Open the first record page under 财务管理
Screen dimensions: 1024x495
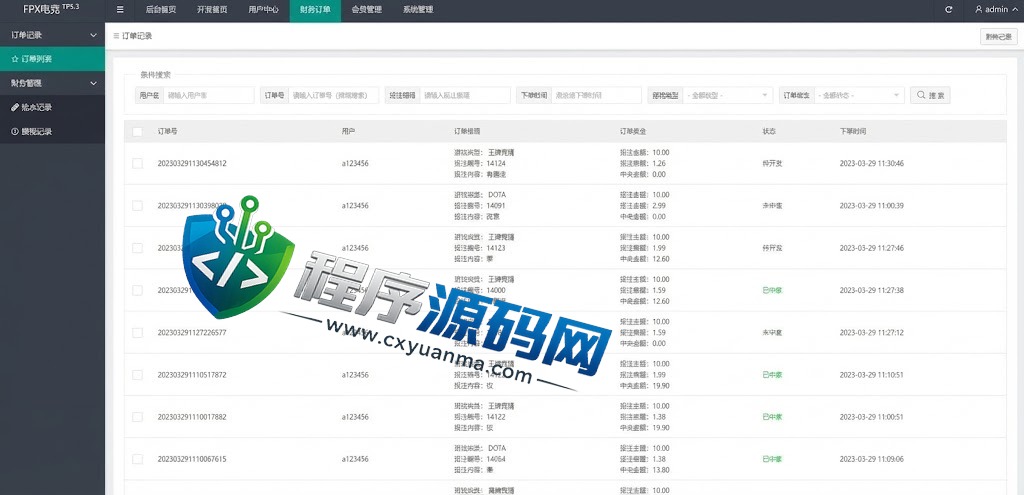tap(52, 107)
